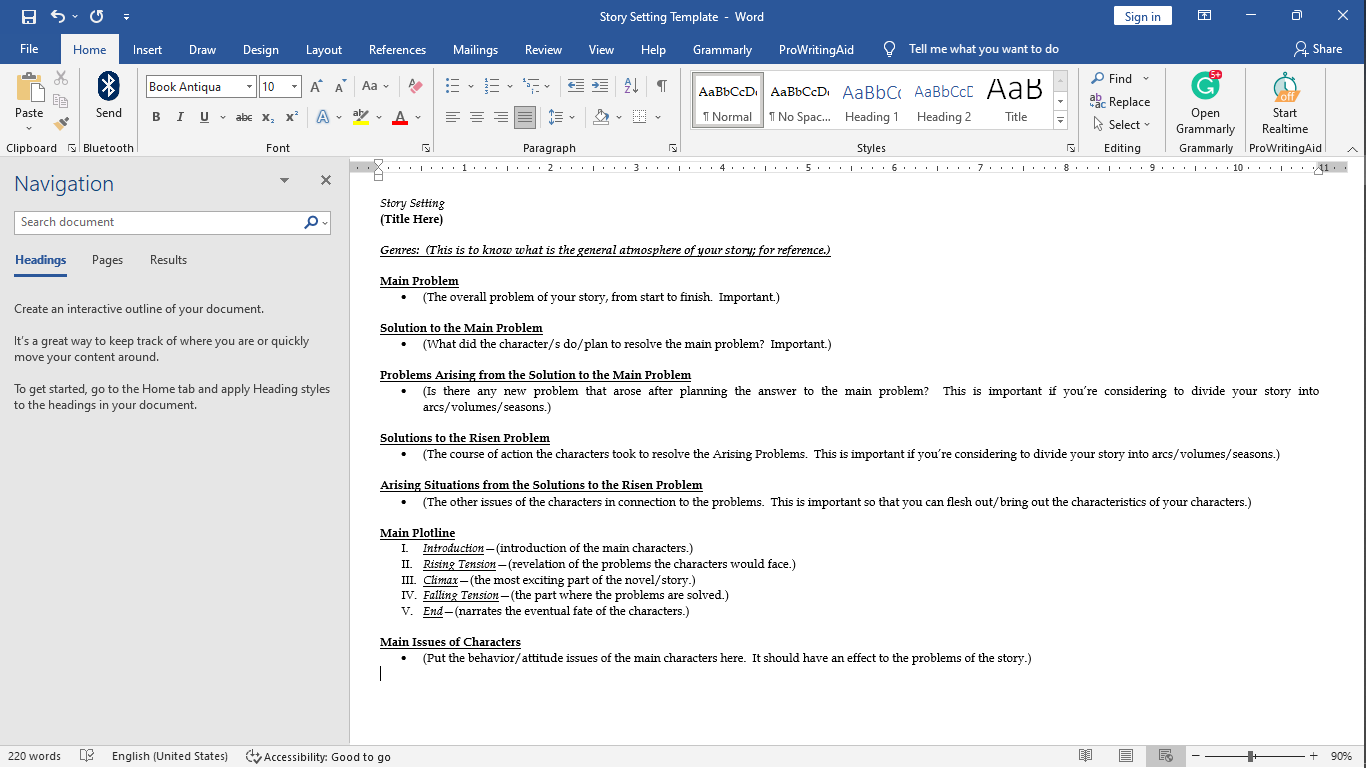Click the Search document field
The width and height of the screenshot is (1366, 768).
point(158,222)
